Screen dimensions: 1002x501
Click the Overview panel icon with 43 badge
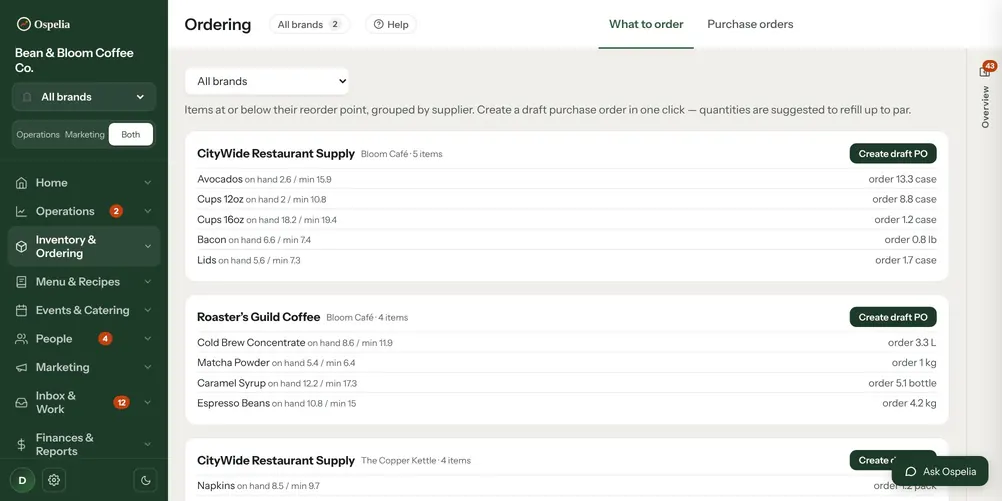[x=985, y=71]
